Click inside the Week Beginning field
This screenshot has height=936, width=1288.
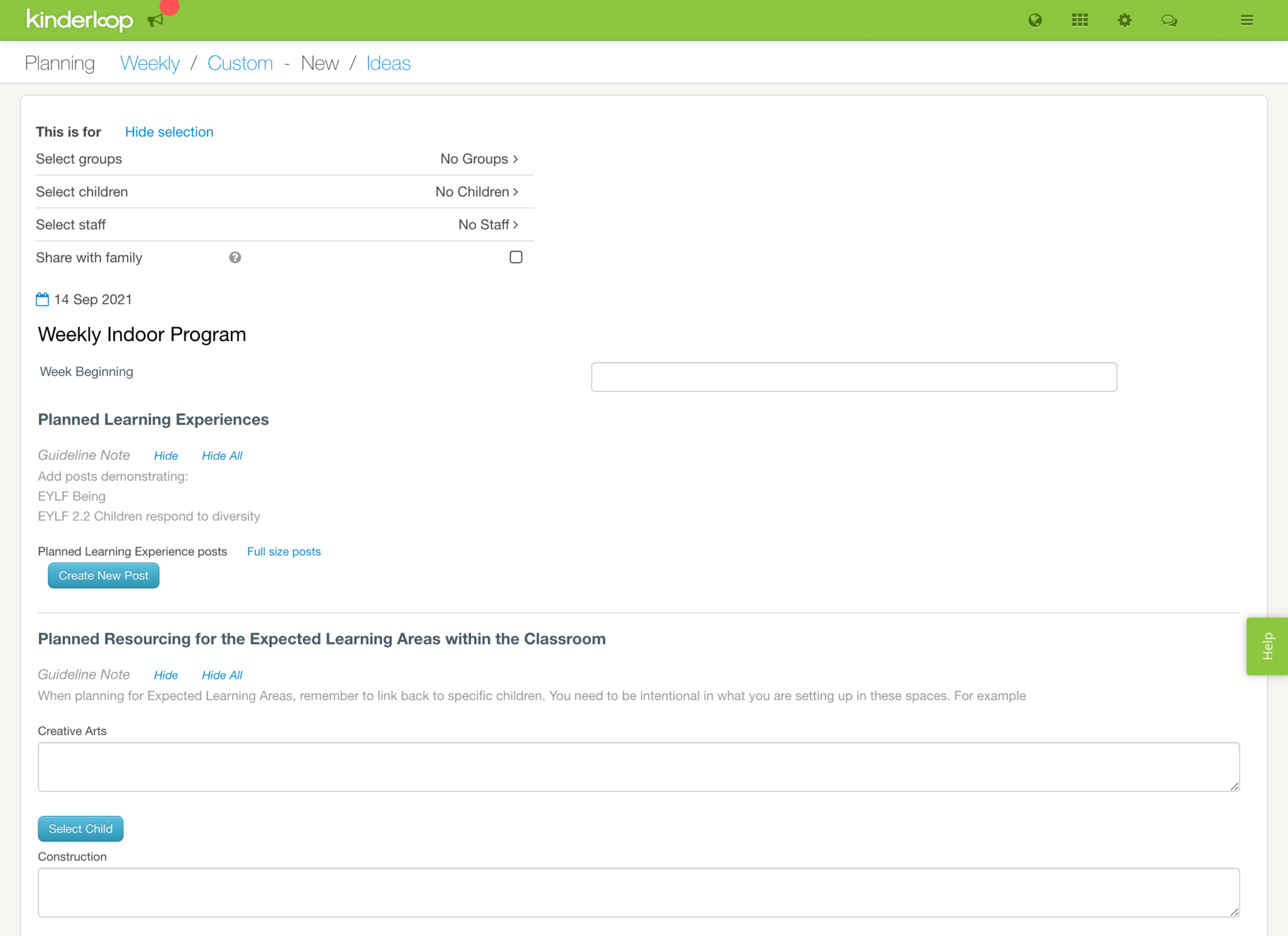pos(853,376)
